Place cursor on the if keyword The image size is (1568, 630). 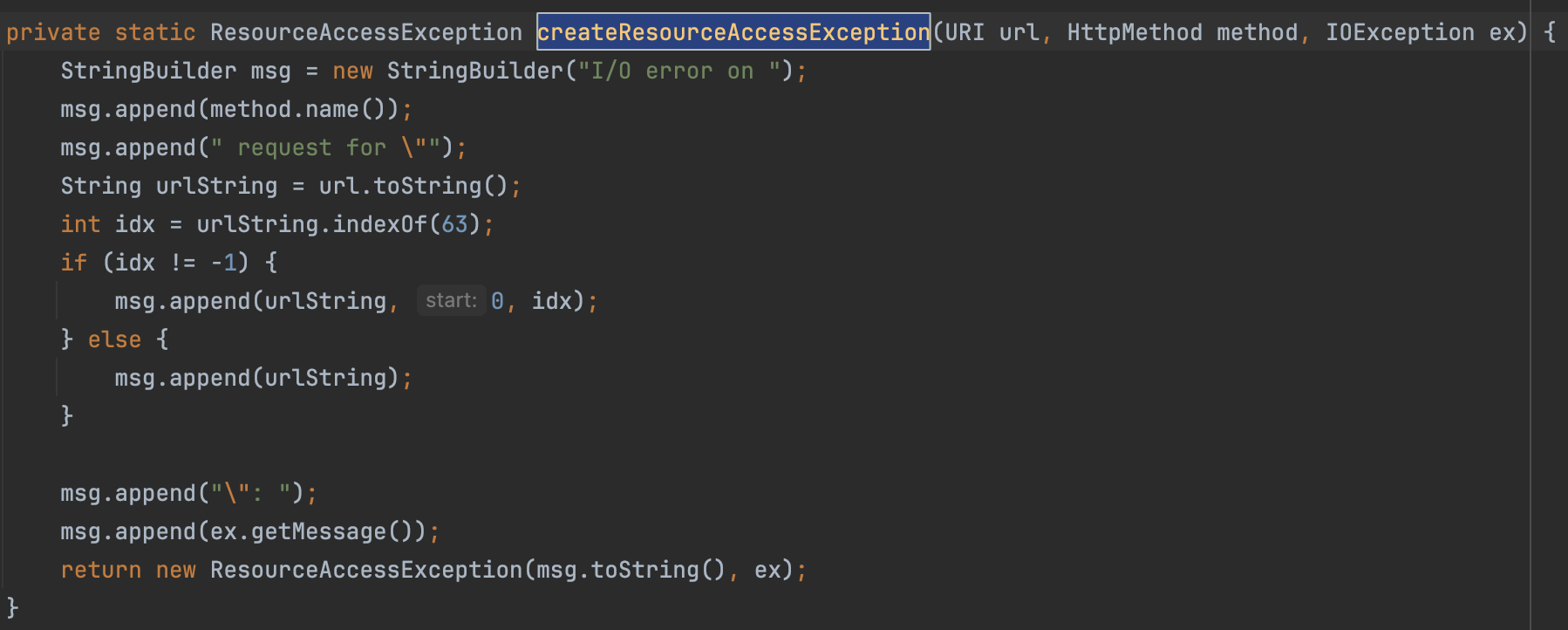pyautogui.click(x=73, y=263)
